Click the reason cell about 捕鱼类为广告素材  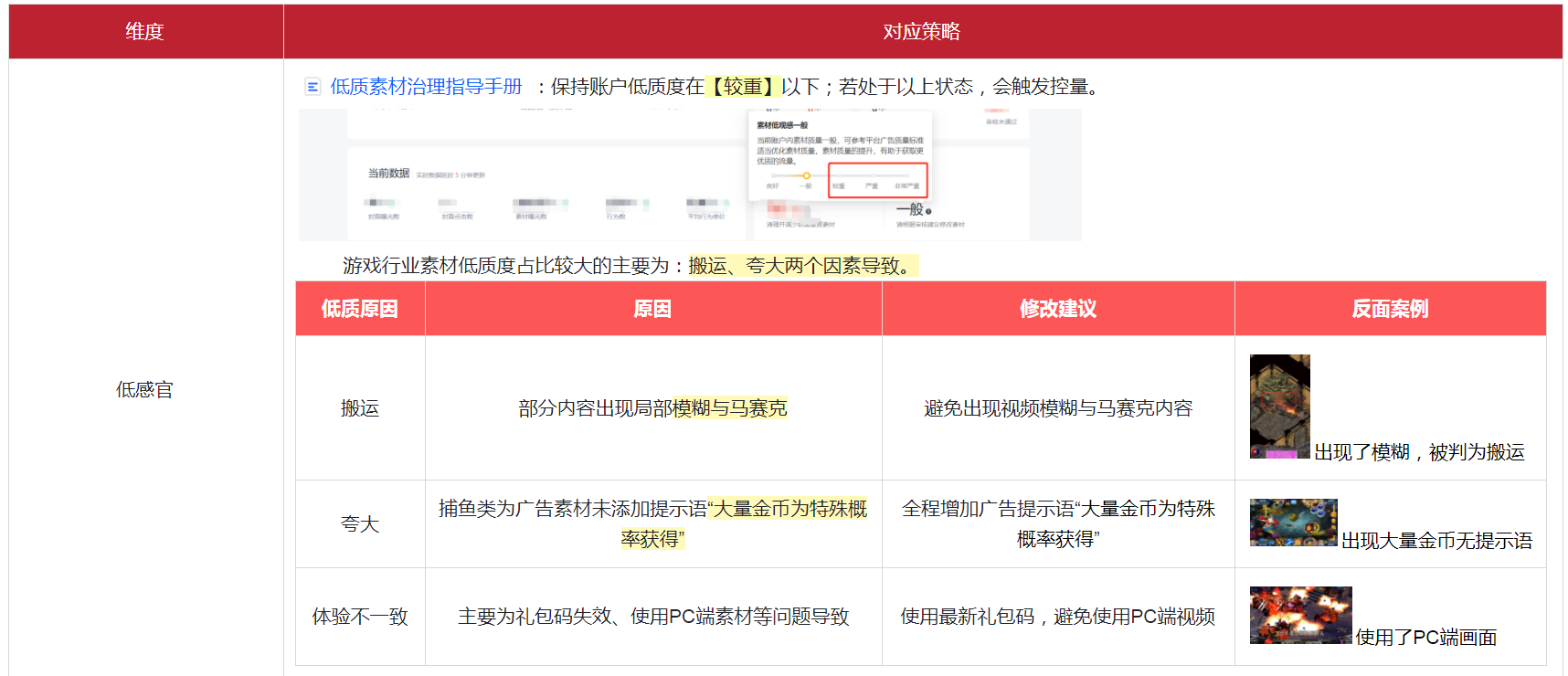(653, 523)
